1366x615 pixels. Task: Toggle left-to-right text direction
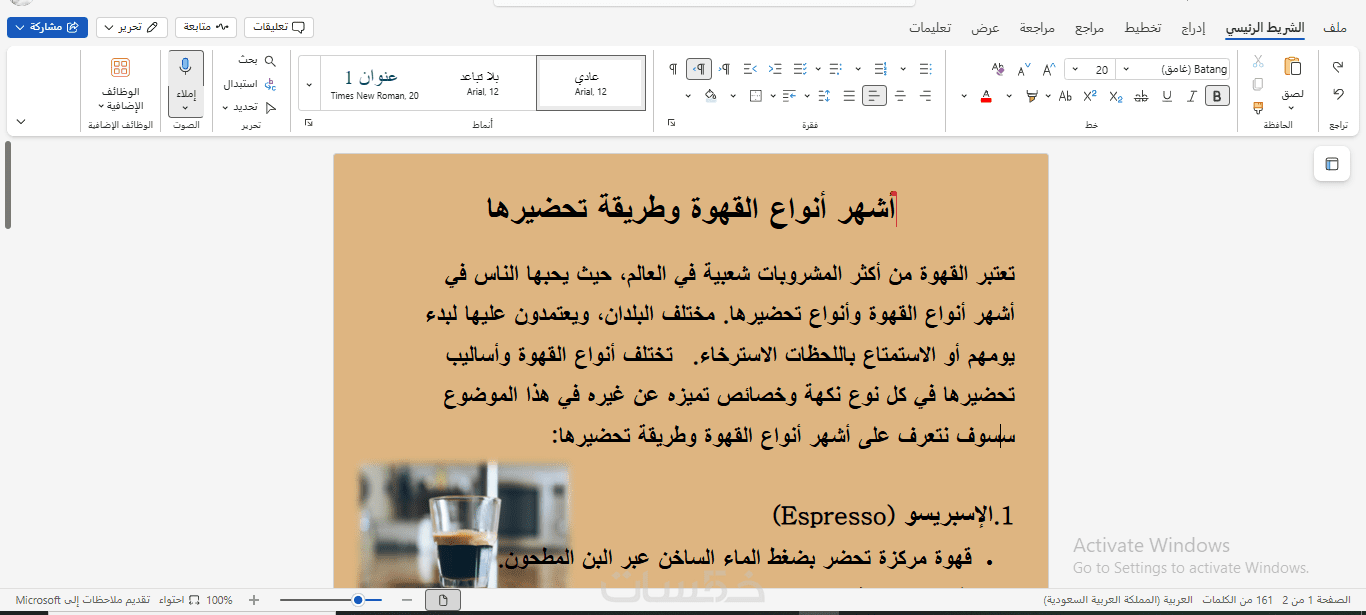pyautogui.click(x=725, y=69)
